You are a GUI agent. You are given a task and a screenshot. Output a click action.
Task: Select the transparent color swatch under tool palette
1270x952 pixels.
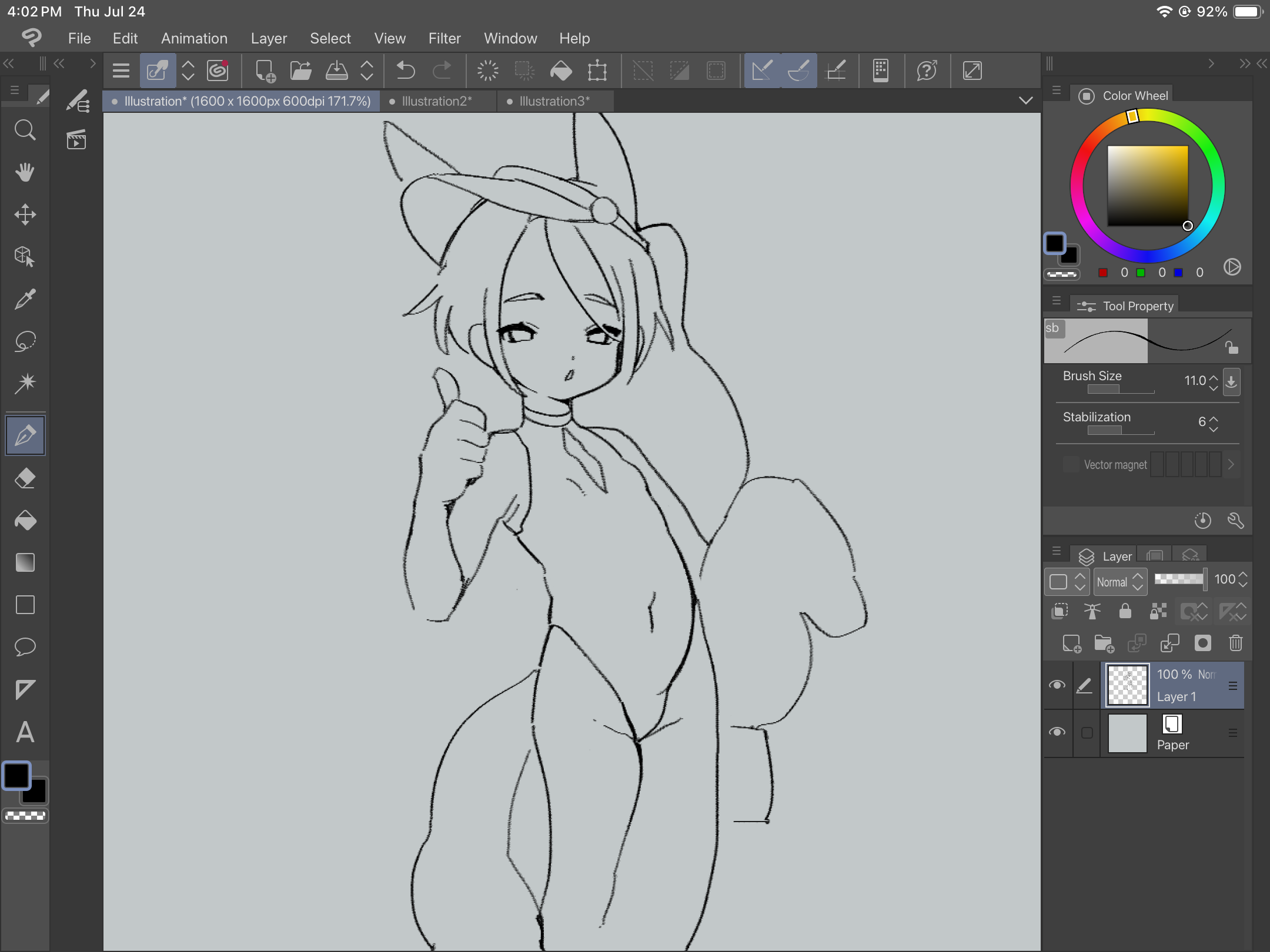point(25,816)
